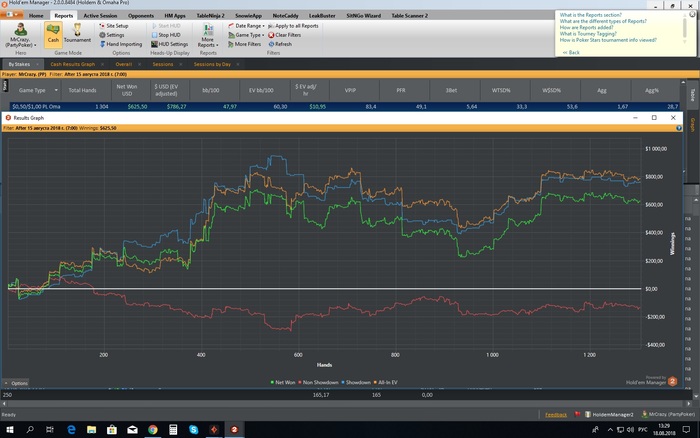Sort by the Total Hands column header

click(x=82, y=90)
